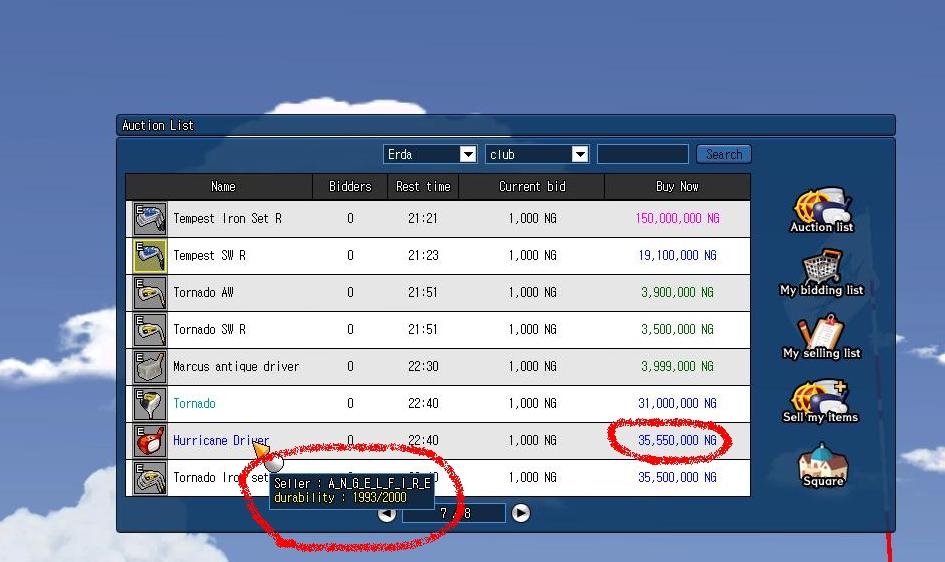Go to the previous auction page arrow
The image size is (945, 562).
pyautogui.click(x=387, y=513)
